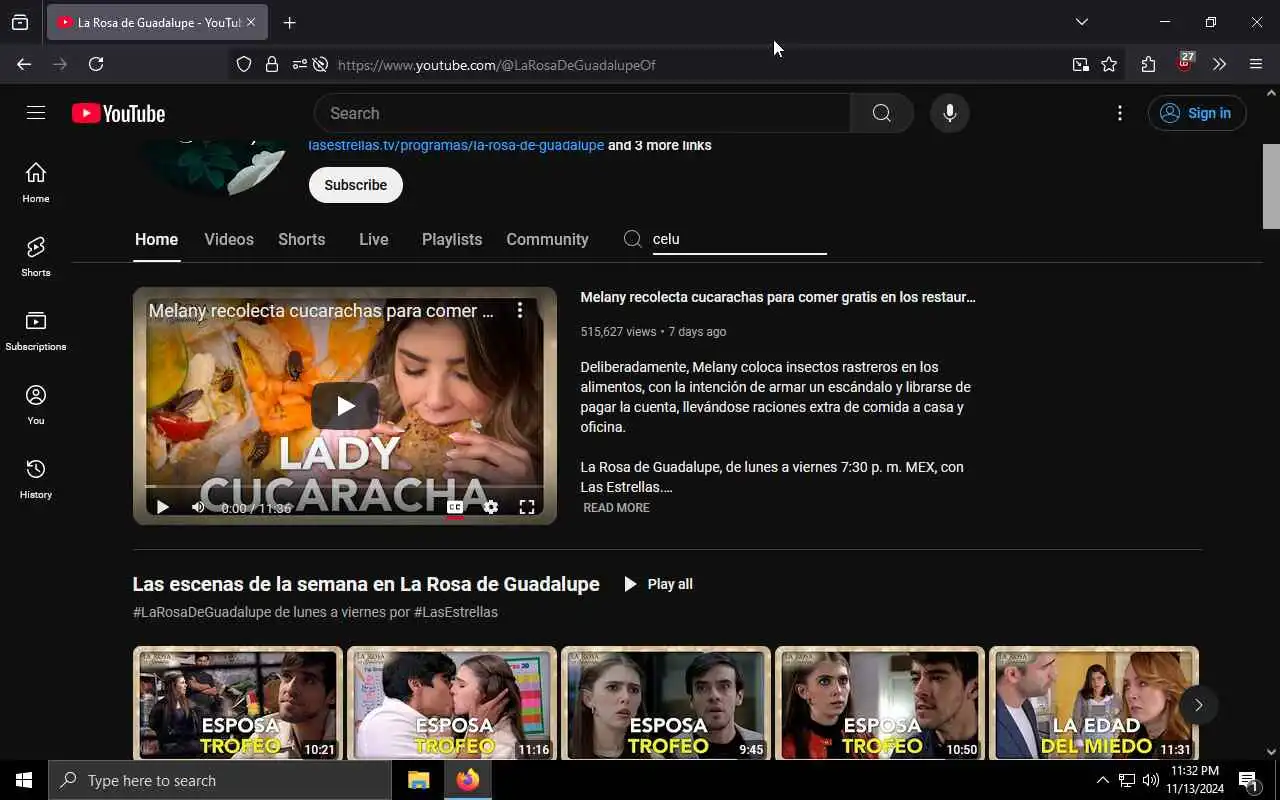Enter fullscreen on the featured video

(x=527, y=507)
